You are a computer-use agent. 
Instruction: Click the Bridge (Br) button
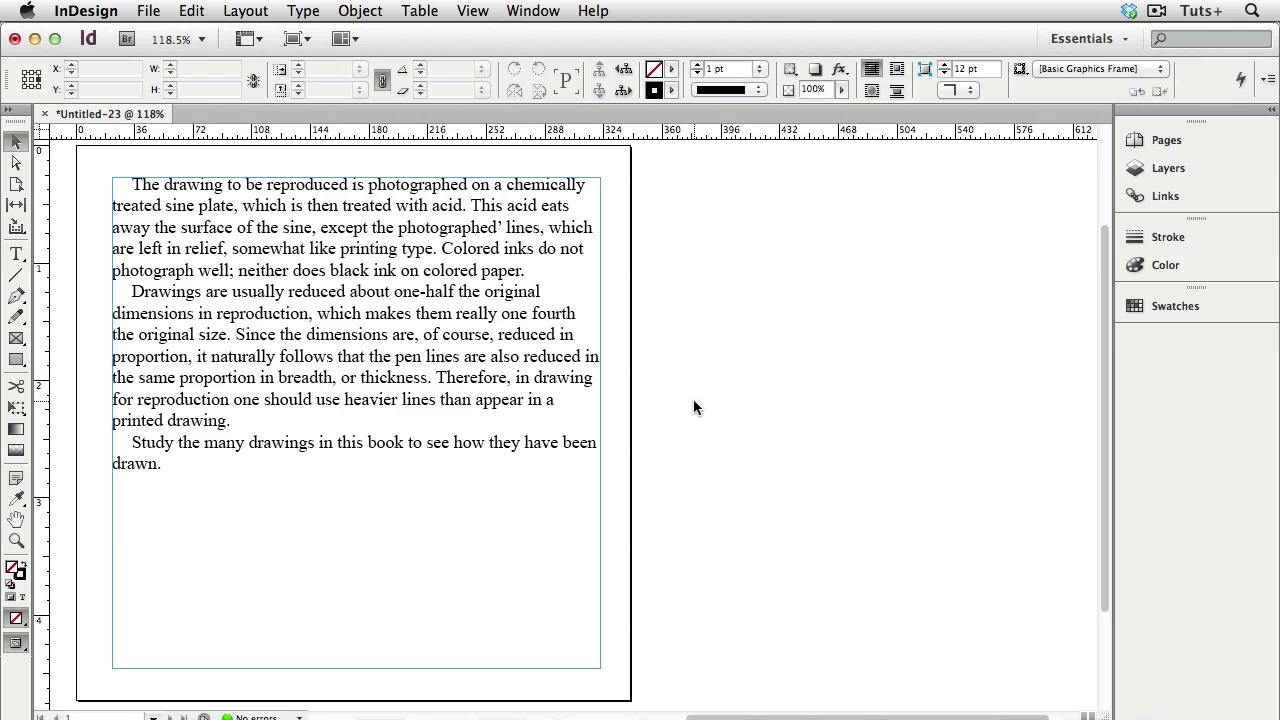(x=127, y=39)
